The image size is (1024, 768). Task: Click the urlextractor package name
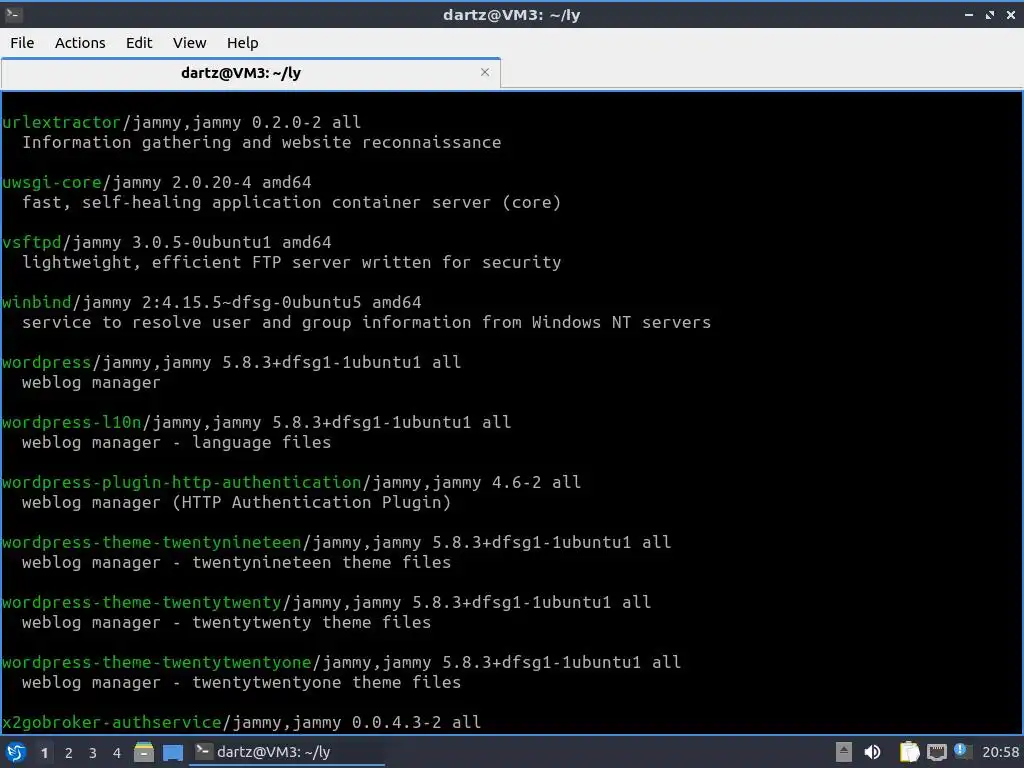point(61,122)
